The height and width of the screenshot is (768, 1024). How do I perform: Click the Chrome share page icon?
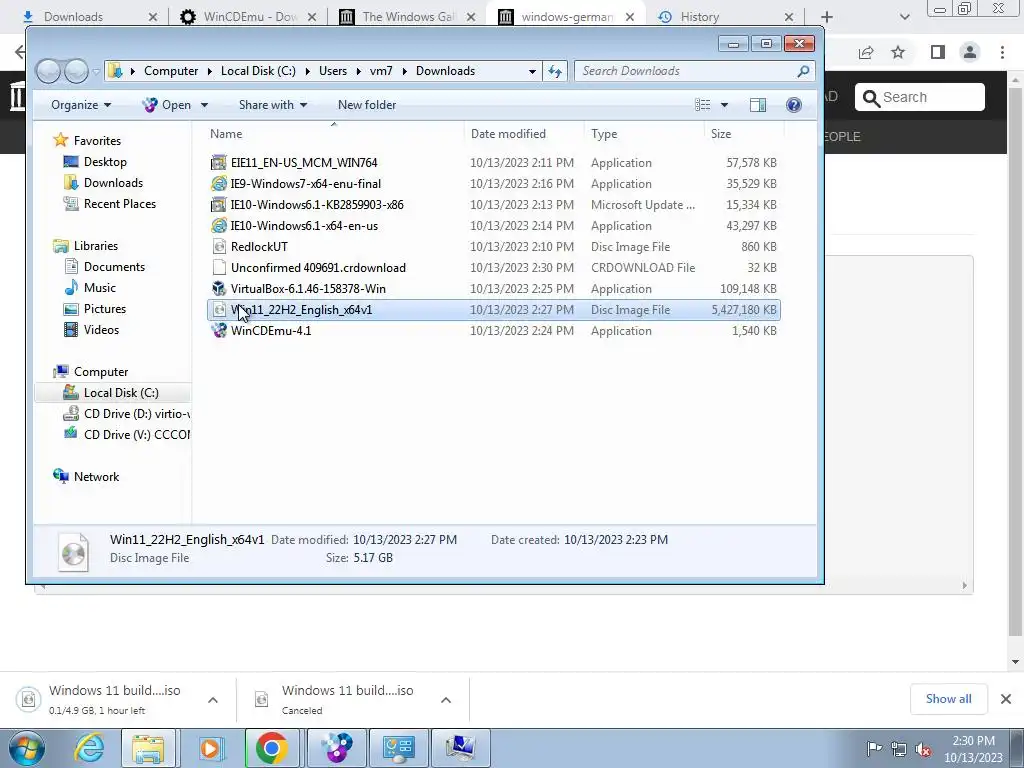pos(866,52)
